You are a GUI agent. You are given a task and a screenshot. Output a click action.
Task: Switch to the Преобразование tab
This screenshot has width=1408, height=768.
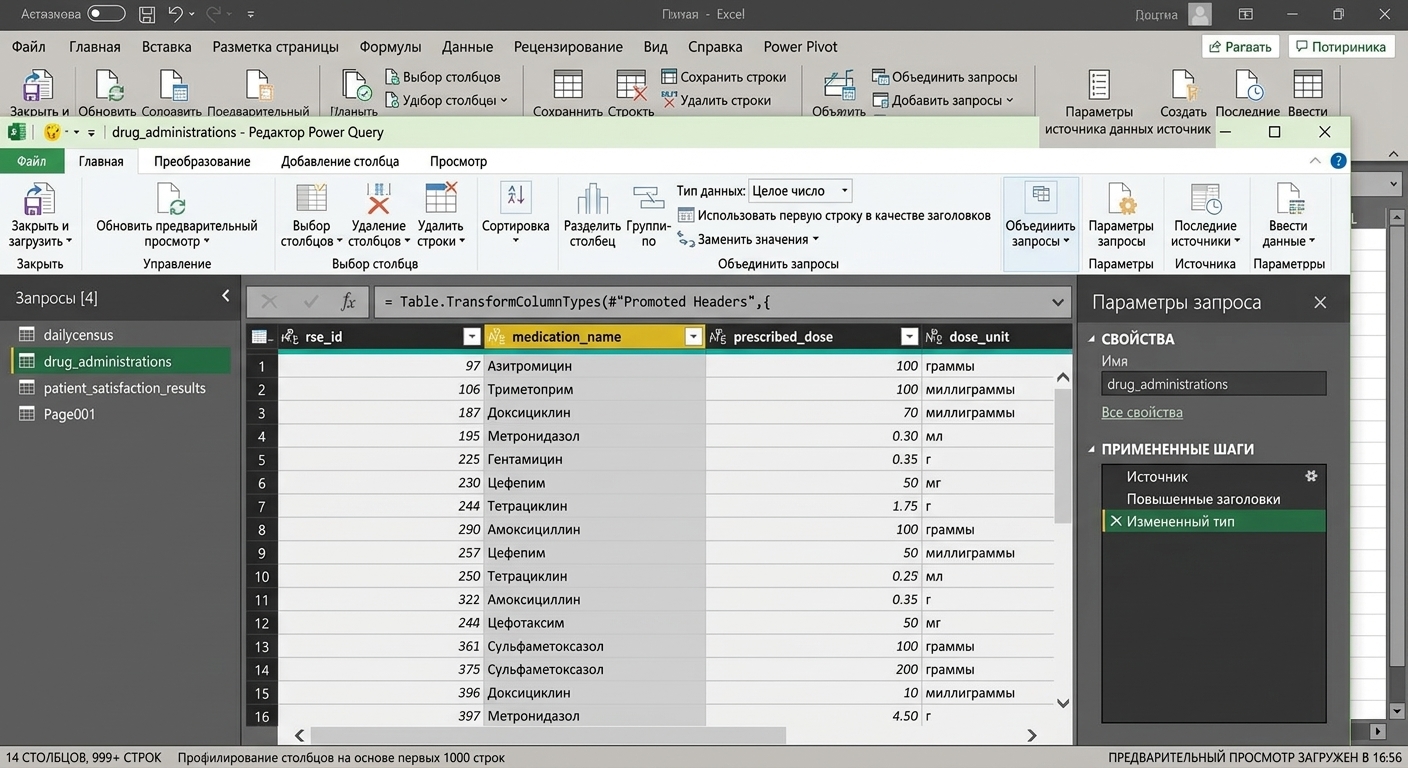(202, 161)
